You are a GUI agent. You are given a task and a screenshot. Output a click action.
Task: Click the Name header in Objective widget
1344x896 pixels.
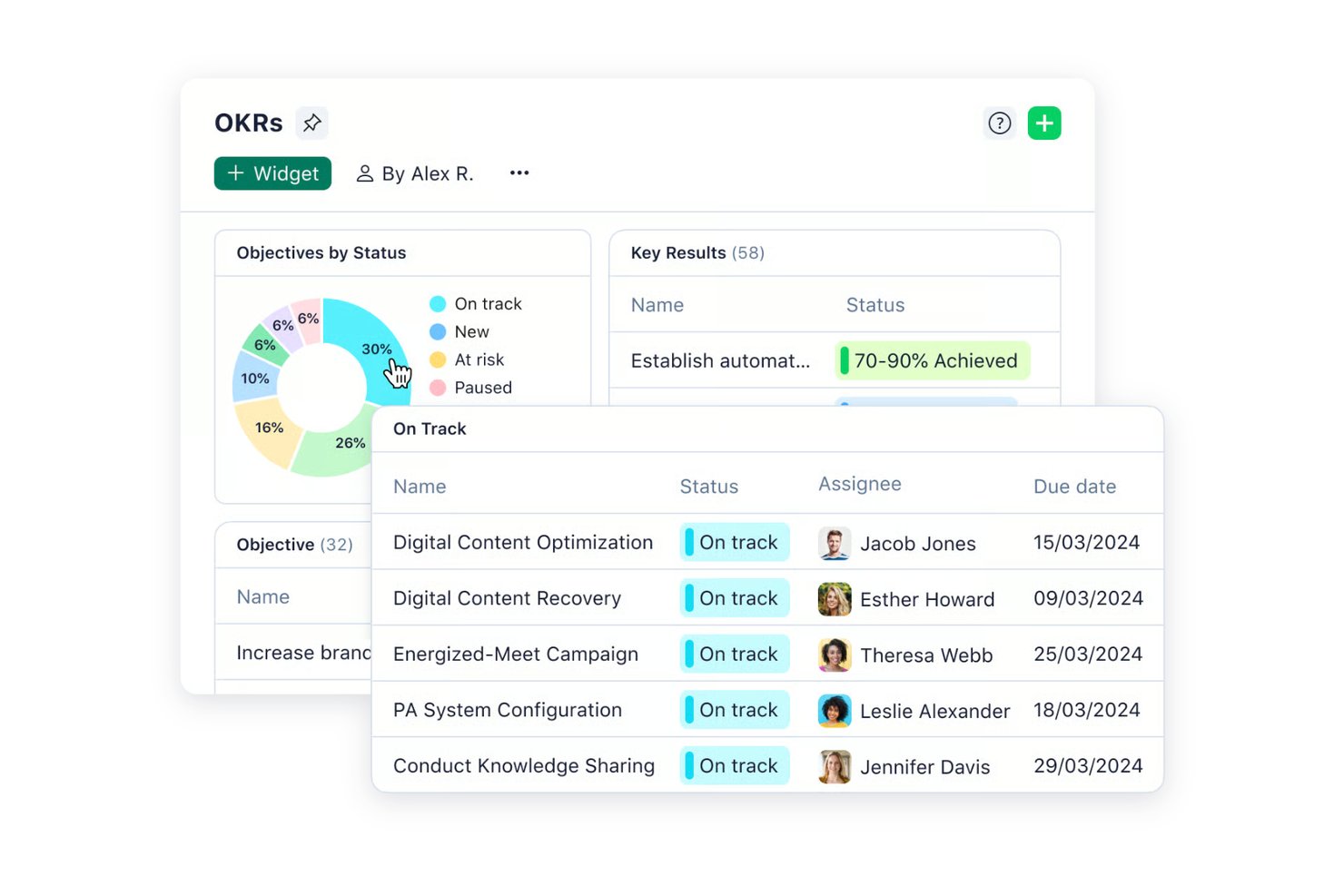pyautogui.click(x=263, y=596)
